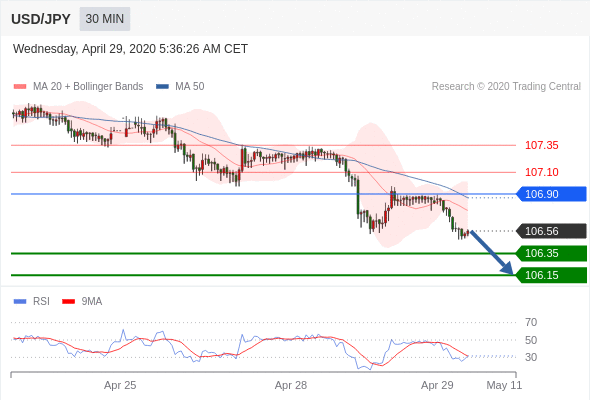Click the Apr 25 date axis label
Viewport: 590px width, 400px height.
[x=120, y=385]
